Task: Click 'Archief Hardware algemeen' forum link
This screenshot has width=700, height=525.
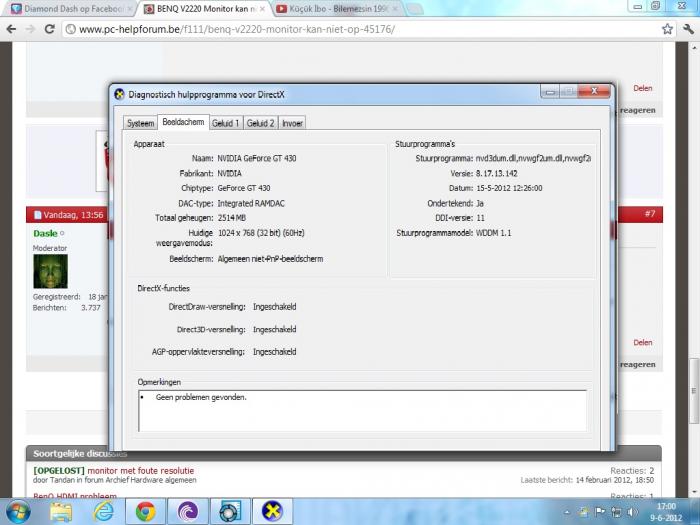Action: pyautogui.click(x=151, y=480)
